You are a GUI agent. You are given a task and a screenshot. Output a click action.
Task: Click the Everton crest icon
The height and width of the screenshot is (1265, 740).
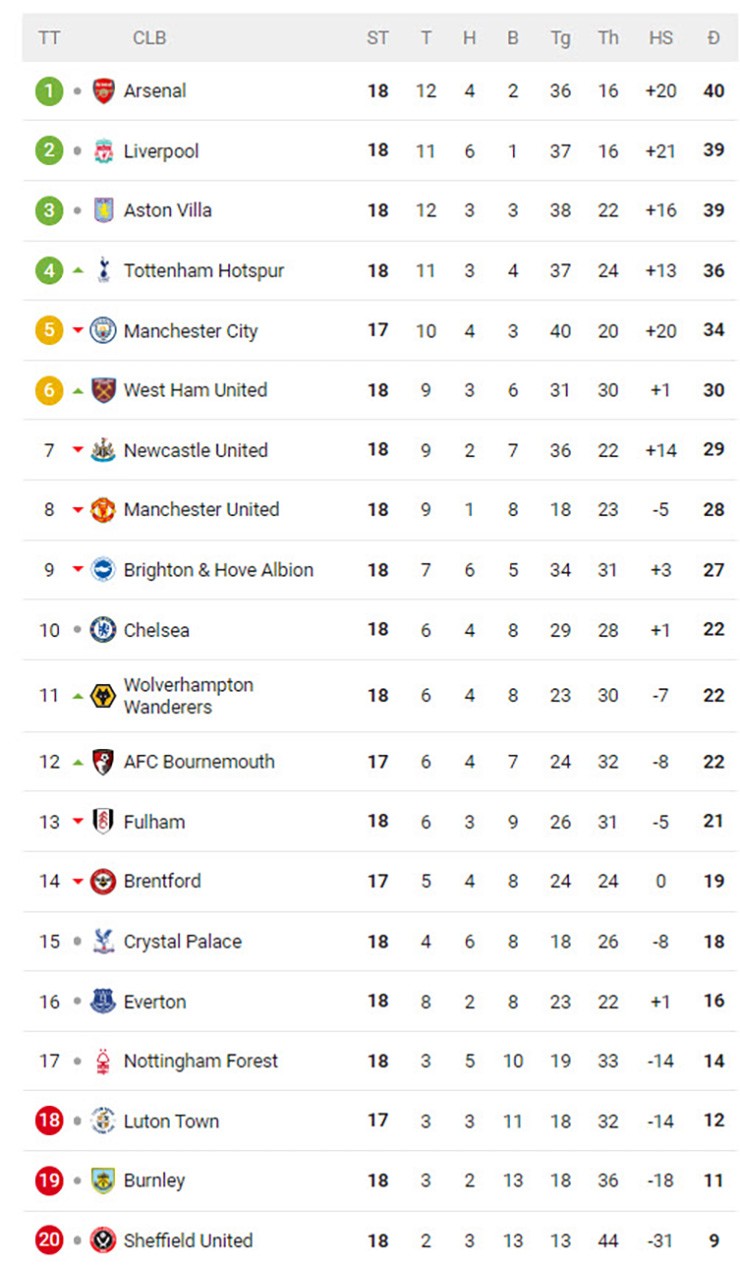103,1001
